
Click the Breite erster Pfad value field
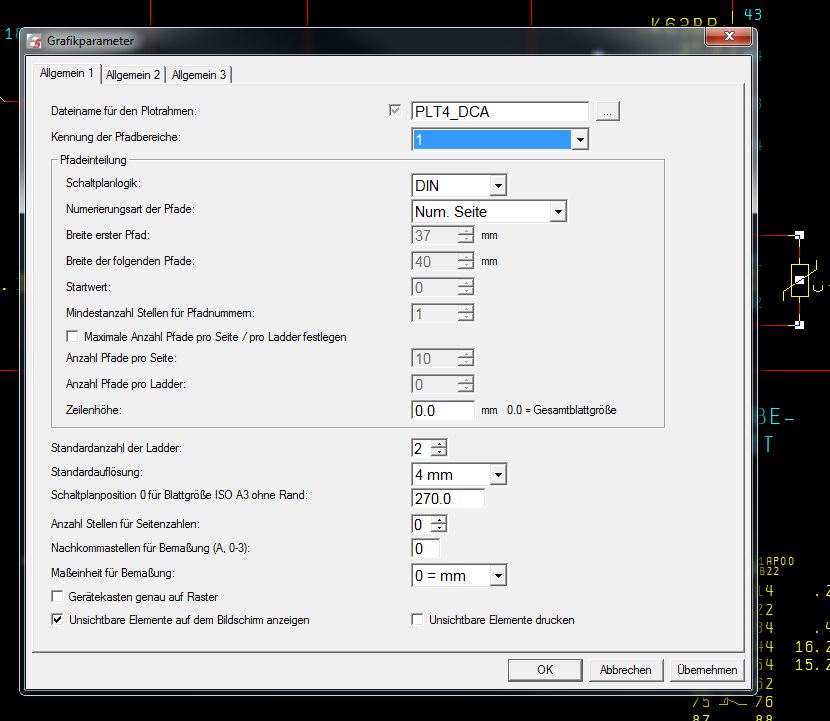(435, 235)
